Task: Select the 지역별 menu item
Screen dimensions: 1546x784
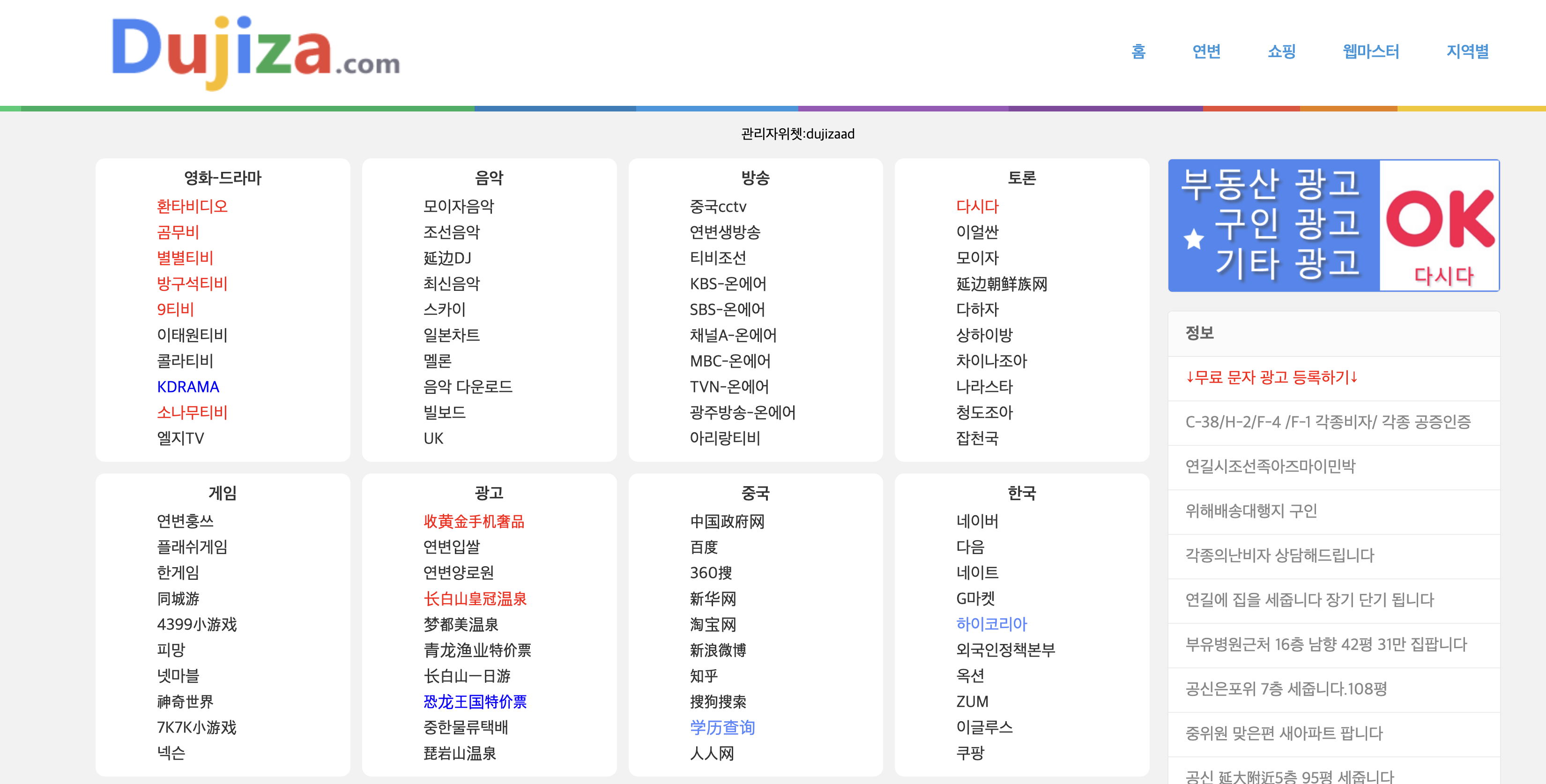Action: pyautogui.click(x=1467, y=52)
